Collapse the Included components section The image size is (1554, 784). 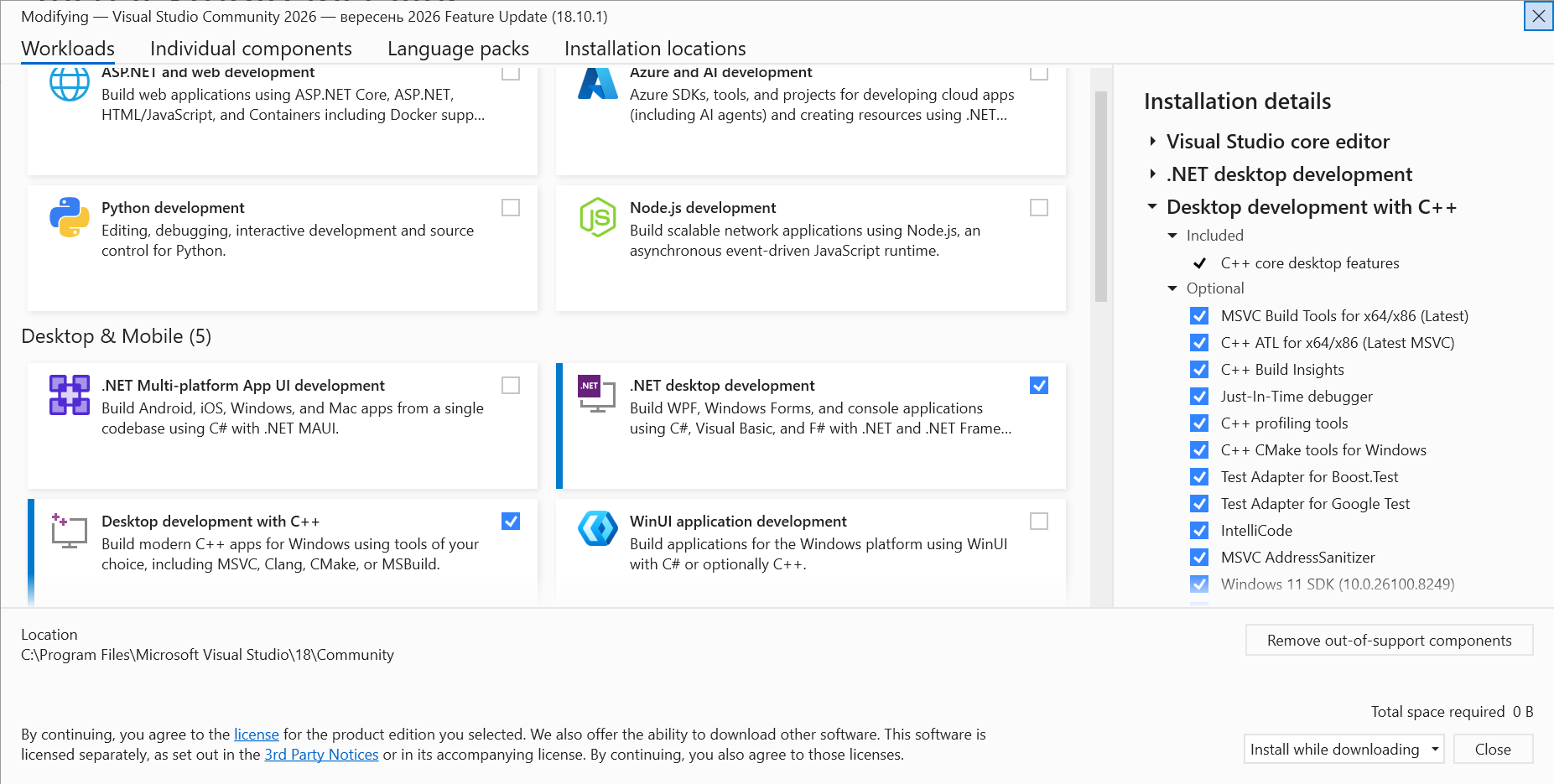(x=1173, y=236)
